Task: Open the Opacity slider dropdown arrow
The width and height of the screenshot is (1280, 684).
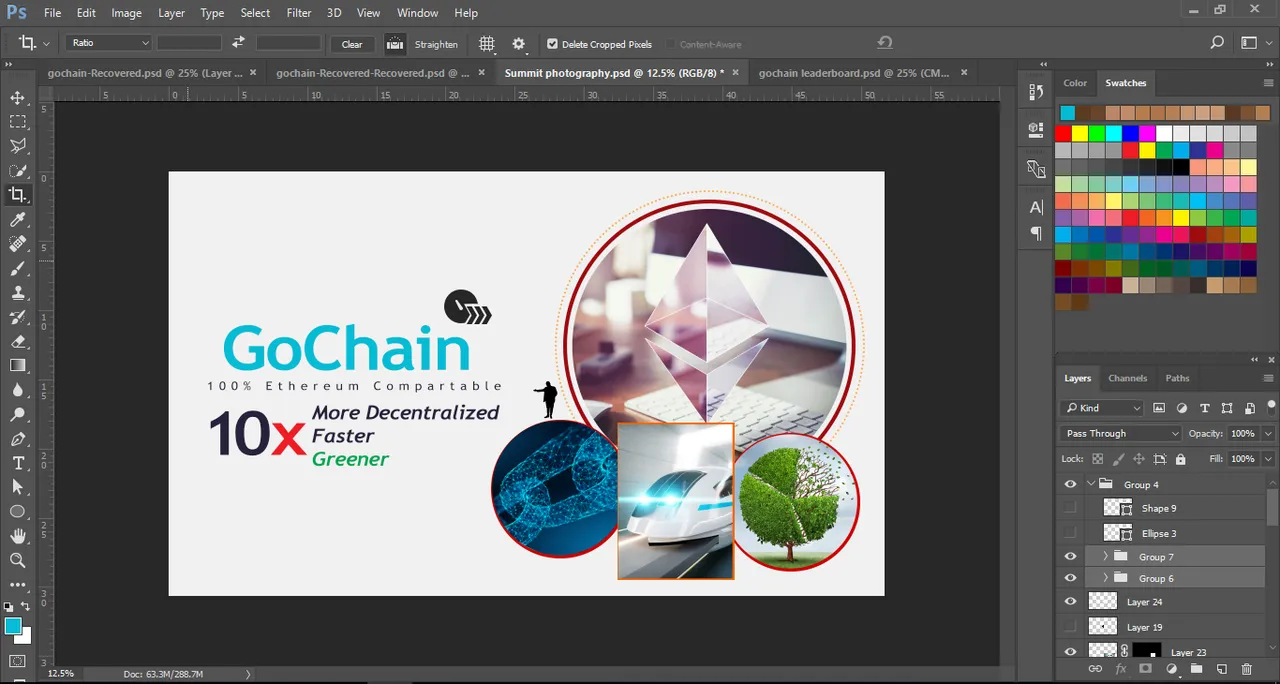Action: tap(1268, 433)
